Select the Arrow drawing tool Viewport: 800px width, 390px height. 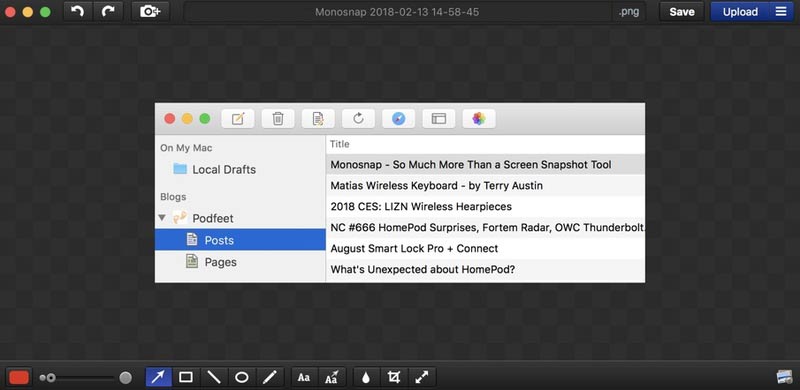tap(159, 378)
